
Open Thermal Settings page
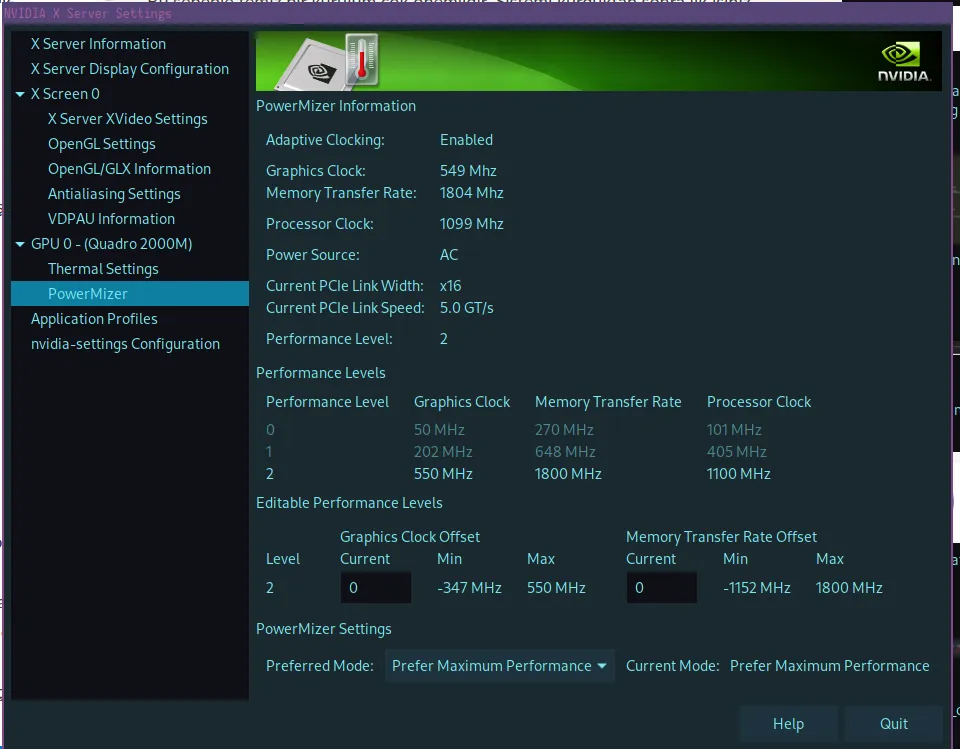tap(103, 269)
